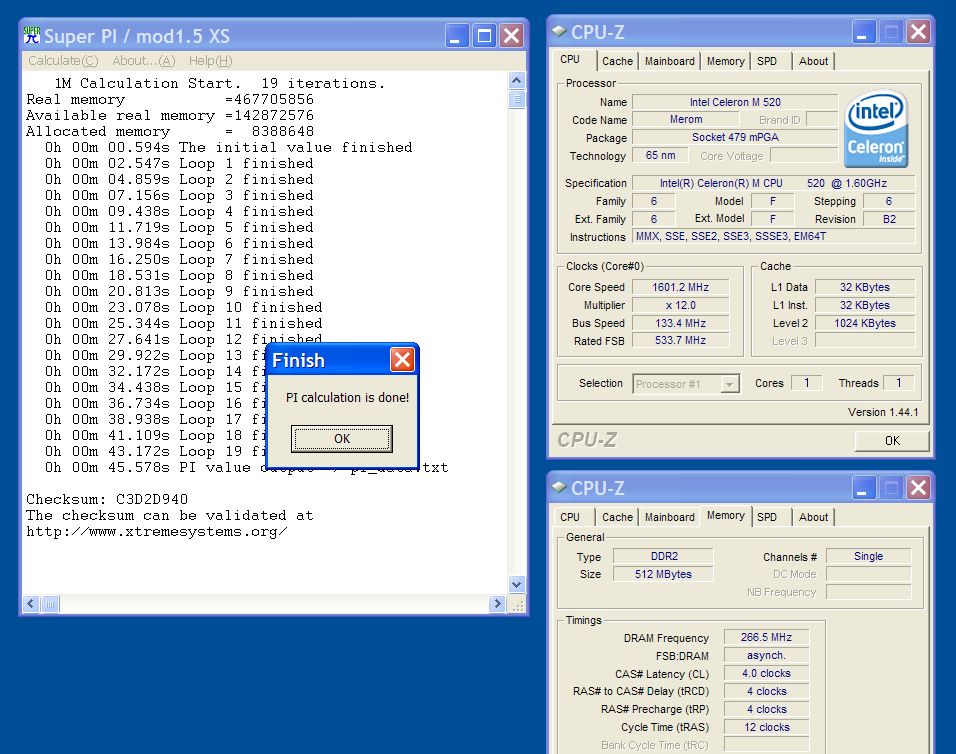The image size is (956, 754).
Task: Click the Super PI vertical scrollbar thumb
Action: click(x=517, y=99)
